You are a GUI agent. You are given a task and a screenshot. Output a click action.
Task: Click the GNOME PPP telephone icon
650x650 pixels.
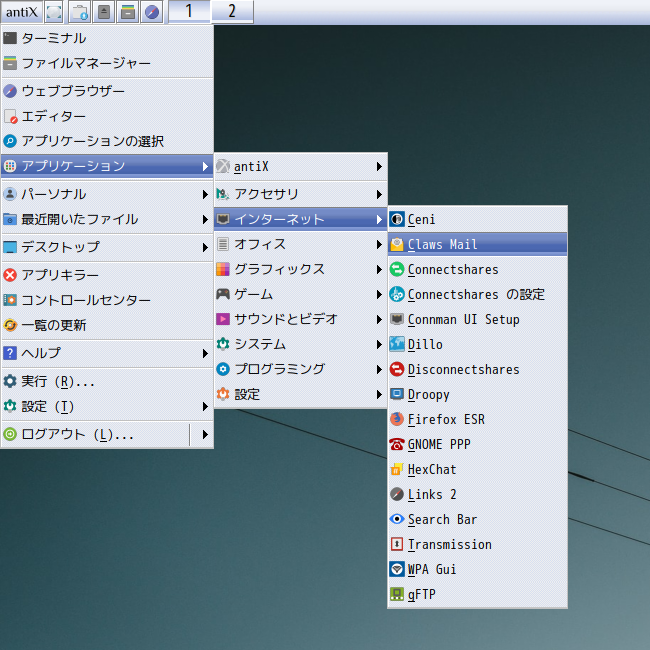point(397,444)
